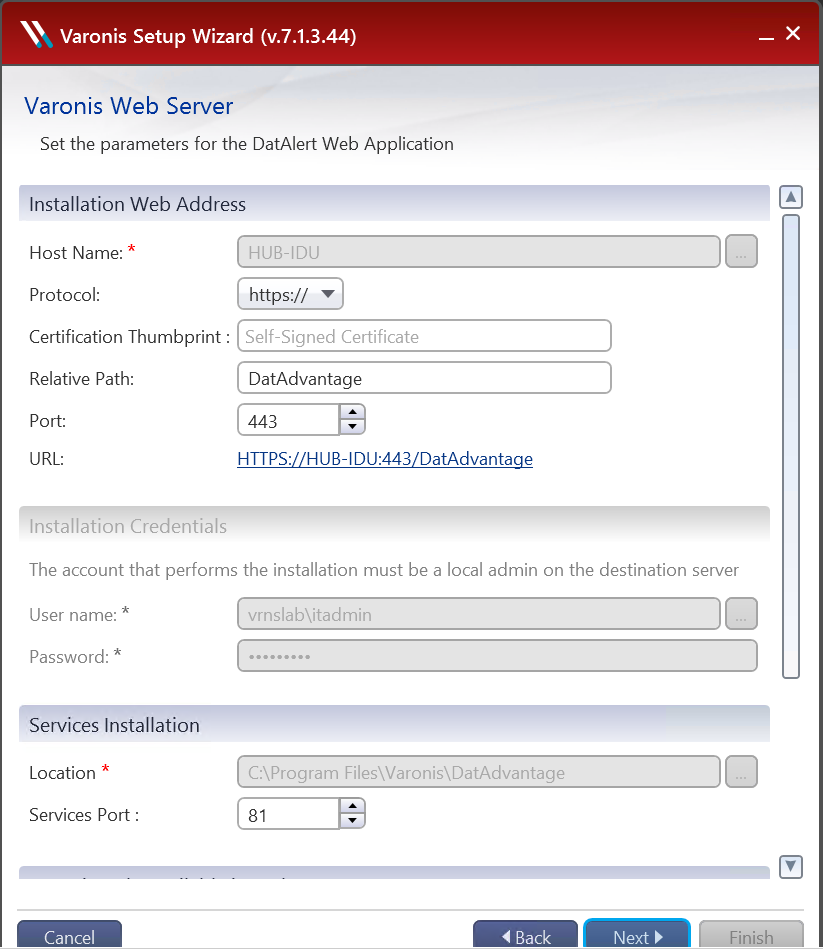Image resolution: width=823 pixels, height=949 pixels.
Task: Click the Varonis Web Server heading
Action: coord(128,106)
